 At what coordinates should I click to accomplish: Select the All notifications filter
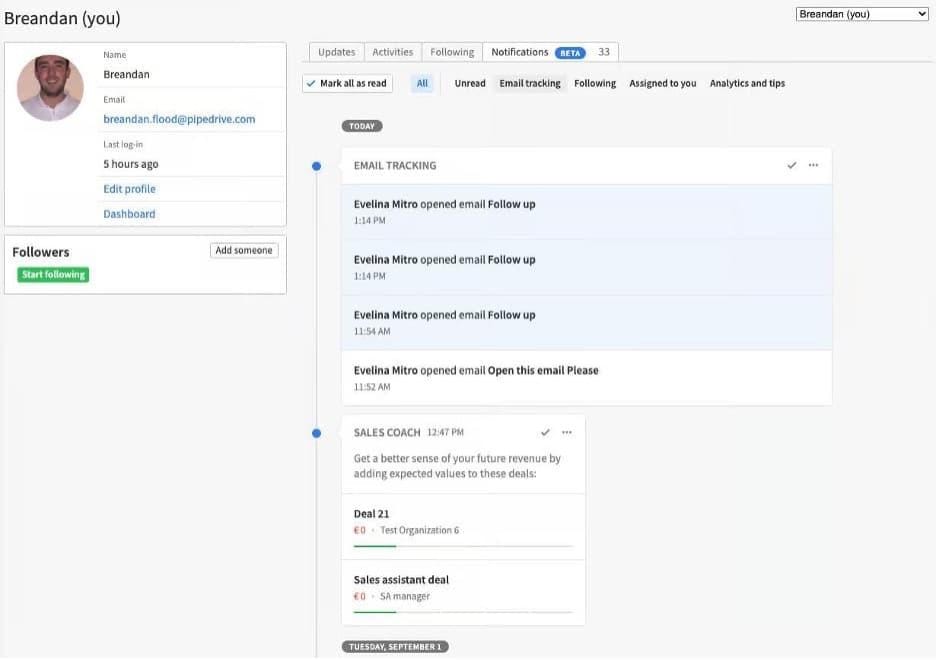422,83
